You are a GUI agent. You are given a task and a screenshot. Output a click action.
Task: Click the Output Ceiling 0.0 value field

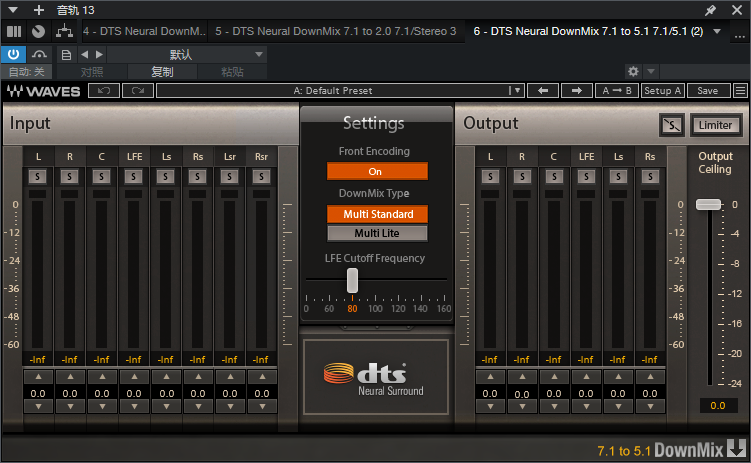[x=717, y=406]
